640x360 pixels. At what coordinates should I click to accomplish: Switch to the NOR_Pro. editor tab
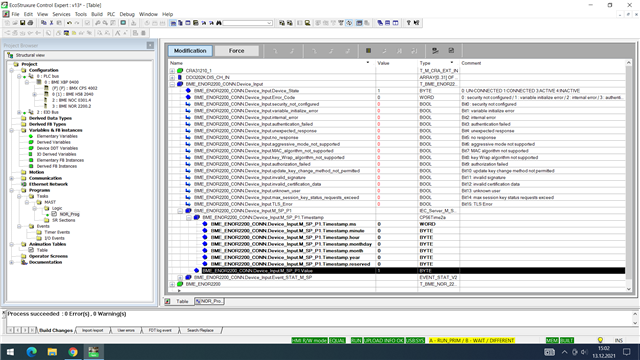click(209, 301)
